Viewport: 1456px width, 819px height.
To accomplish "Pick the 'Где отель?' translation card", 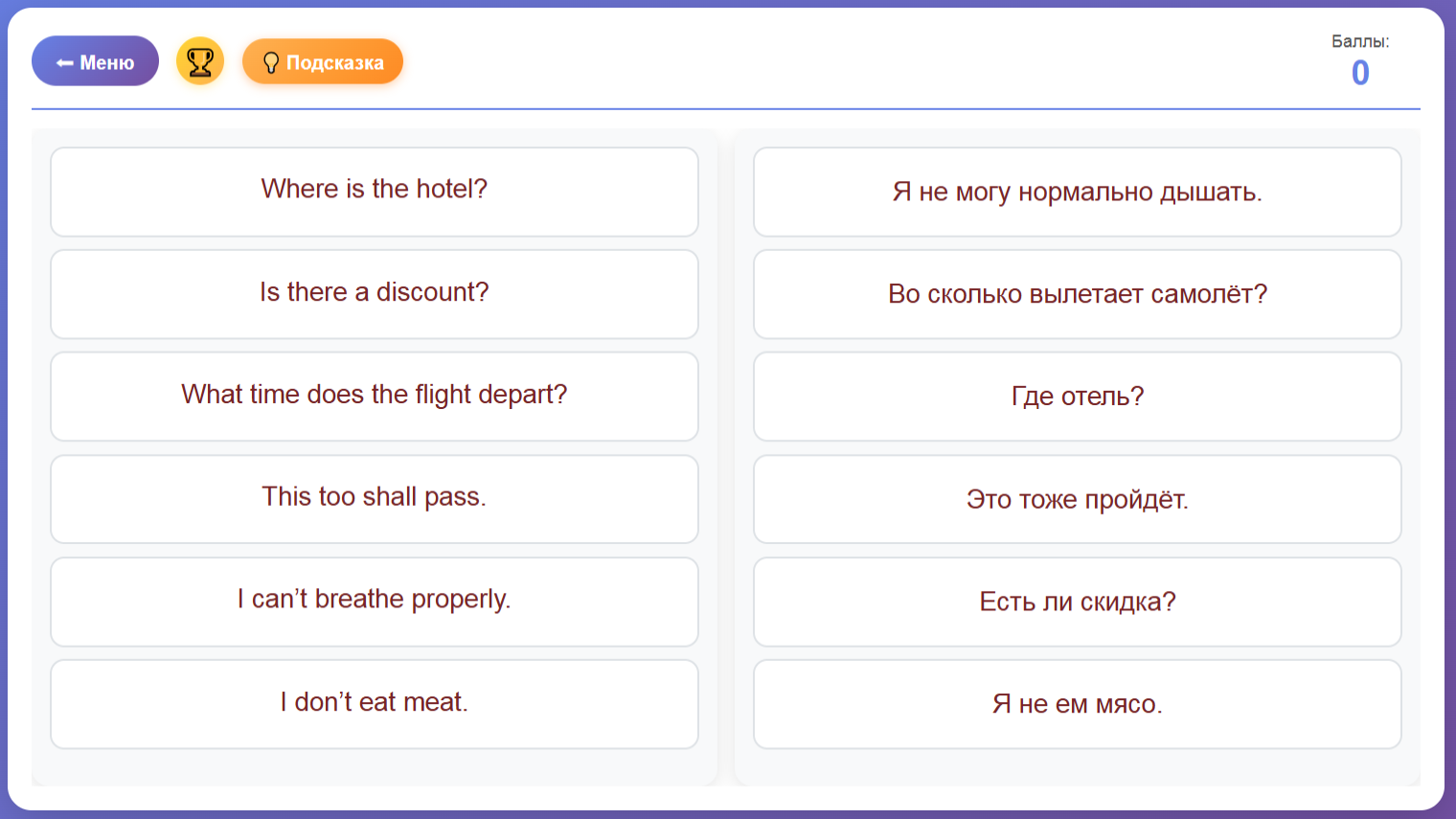I will pos(1077,397).
